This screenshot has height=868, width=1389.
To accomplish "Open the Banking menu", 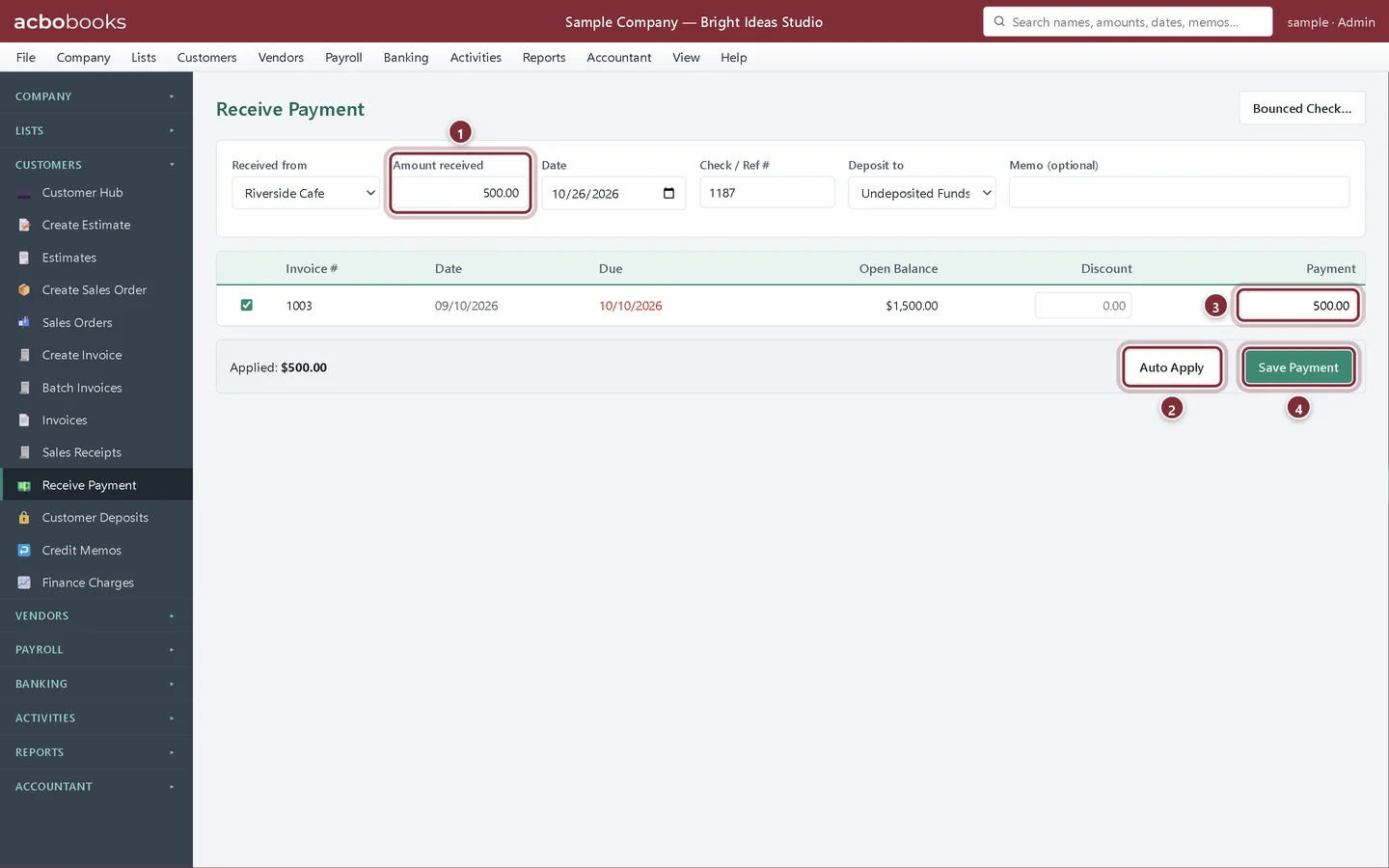I will point(406,57).
